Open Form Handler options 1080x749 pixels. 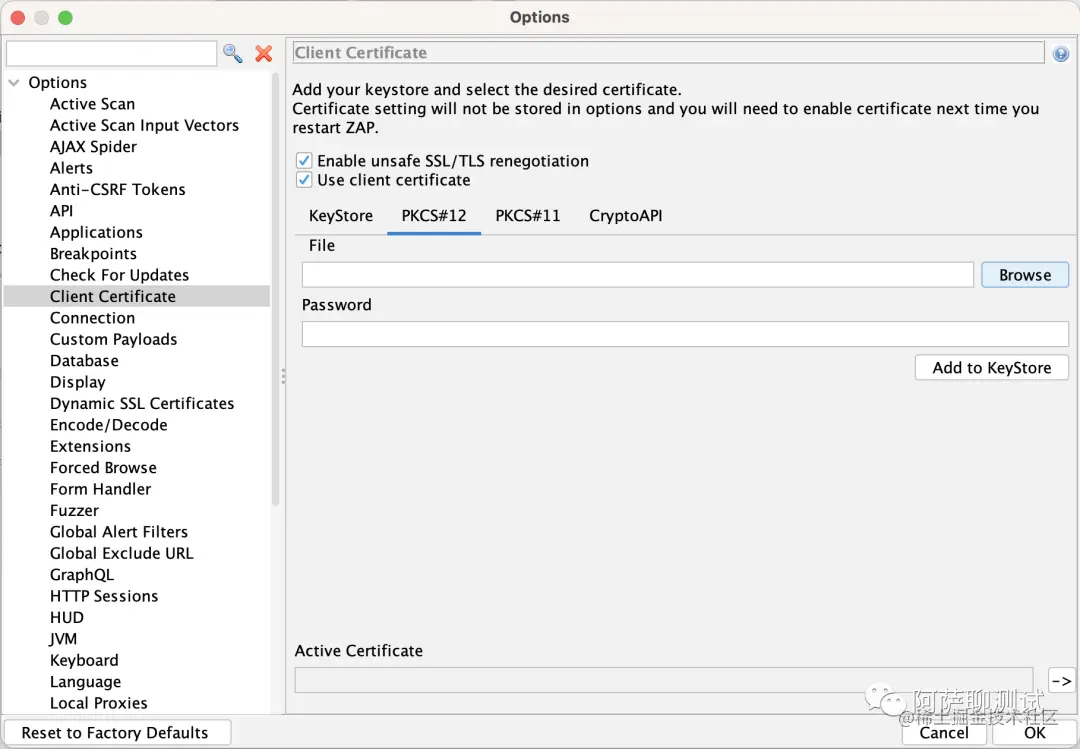pyautogui.click(x=100, y=489)
